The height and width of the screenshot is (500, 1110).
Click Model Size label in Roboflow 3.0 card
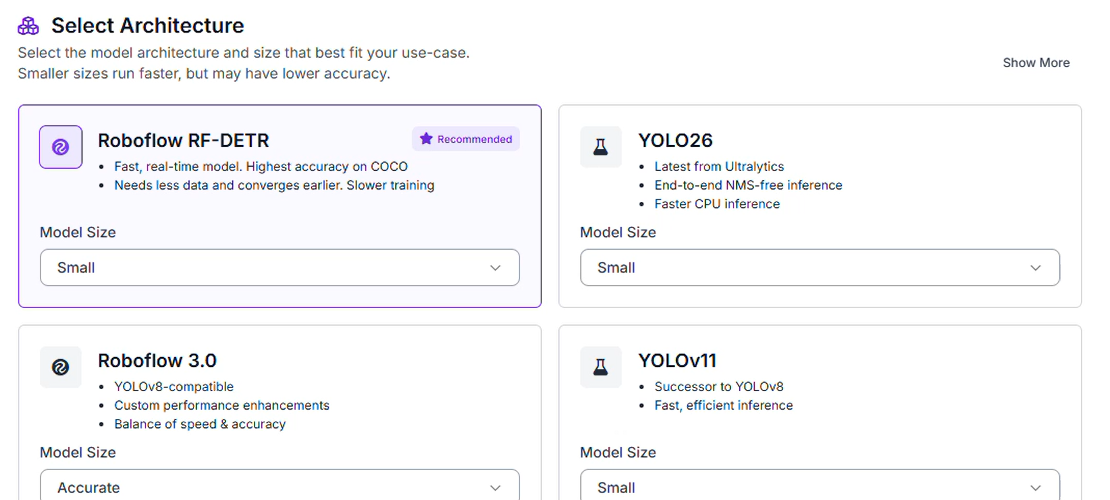[x=78, y=452]
